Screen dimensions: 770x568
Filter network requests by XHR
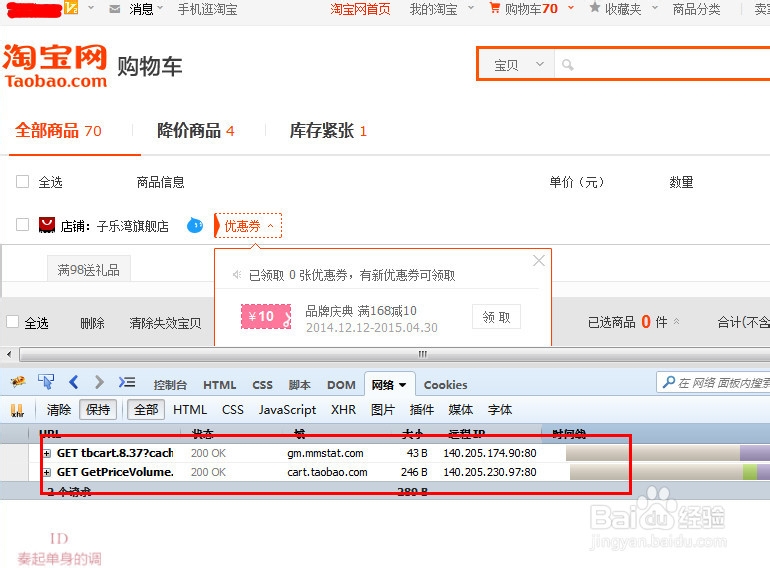343,409
